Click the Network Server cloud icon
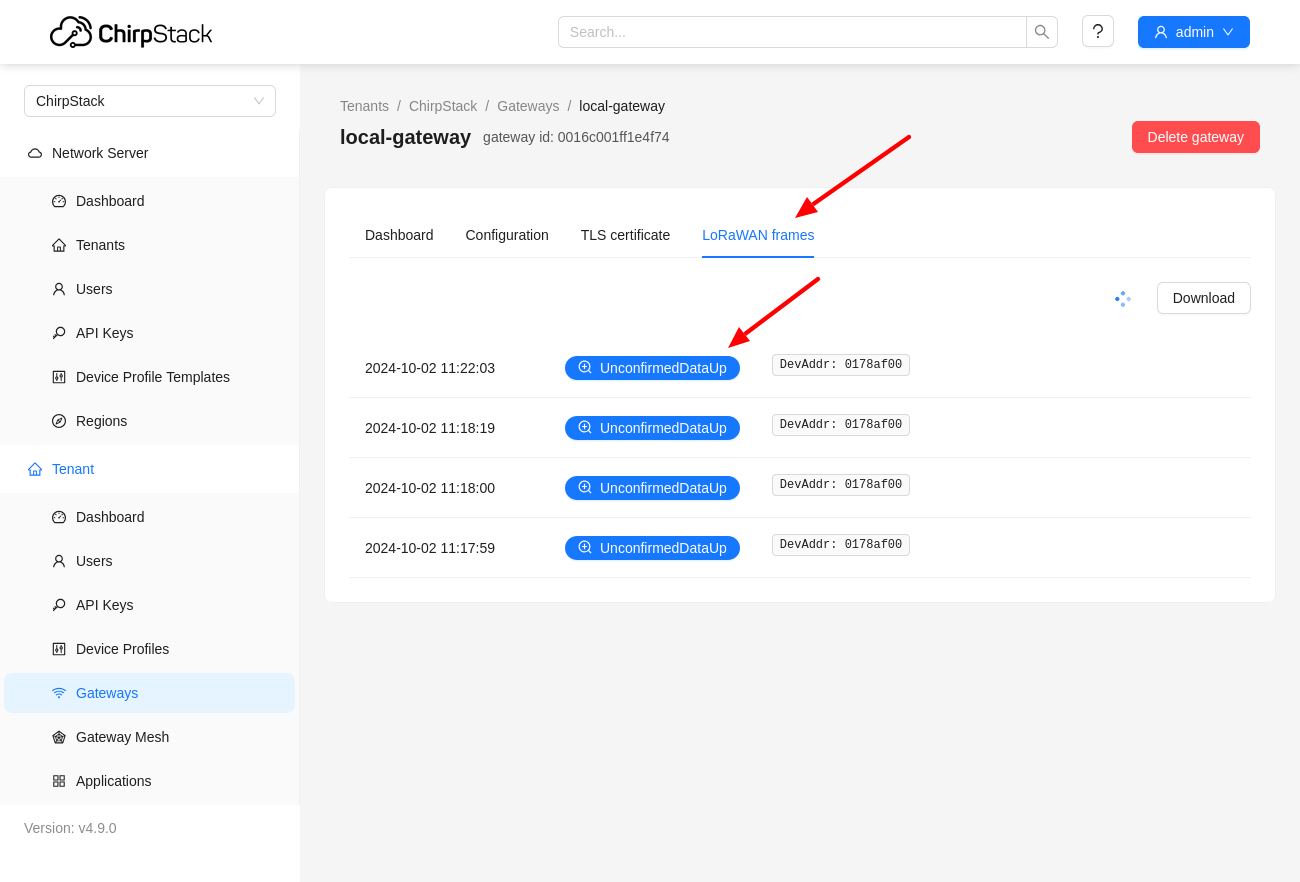This screenshot has width=1300, height=882. point(35,153)
